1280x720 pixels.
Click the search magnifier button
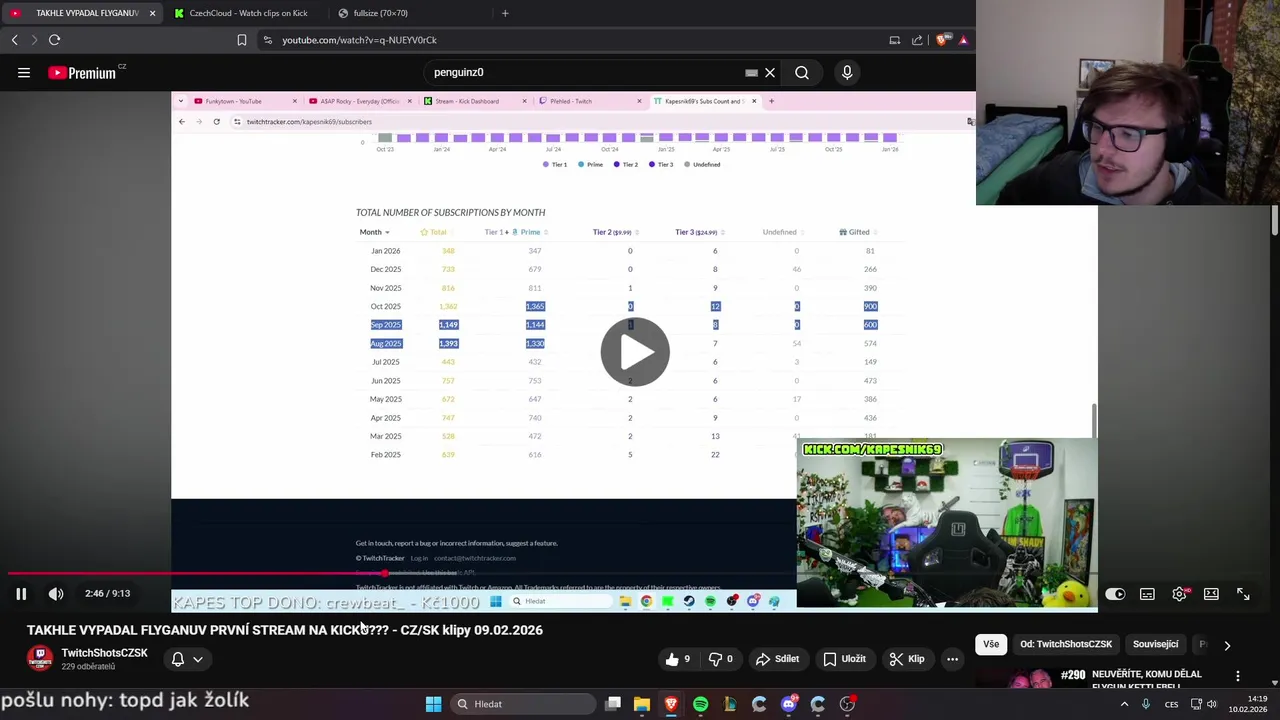[802, 72]
